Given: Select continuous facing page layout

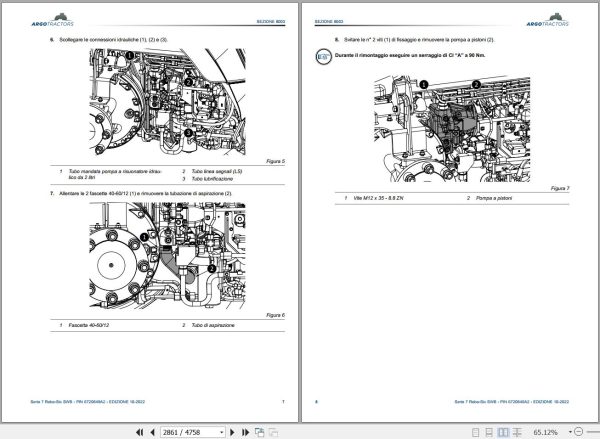Looking at the screenshot, I should pos(517,432).
